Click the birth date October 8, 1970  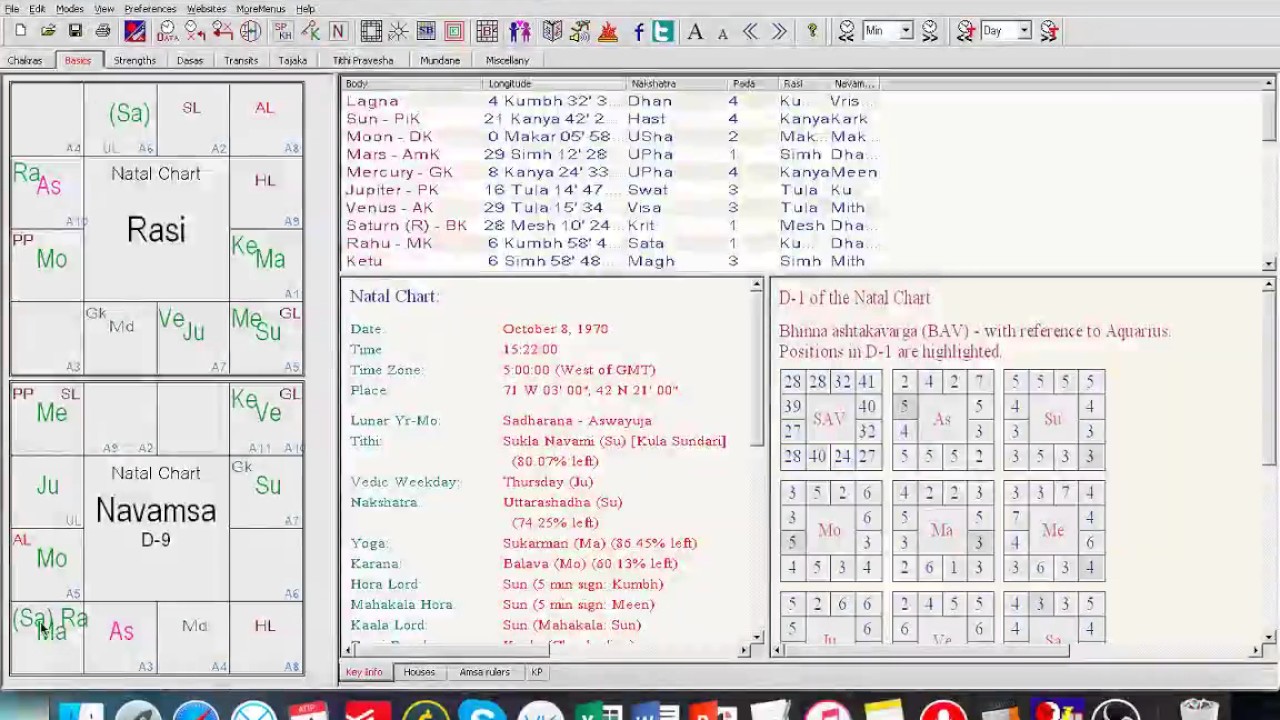[x=555, y=329]
